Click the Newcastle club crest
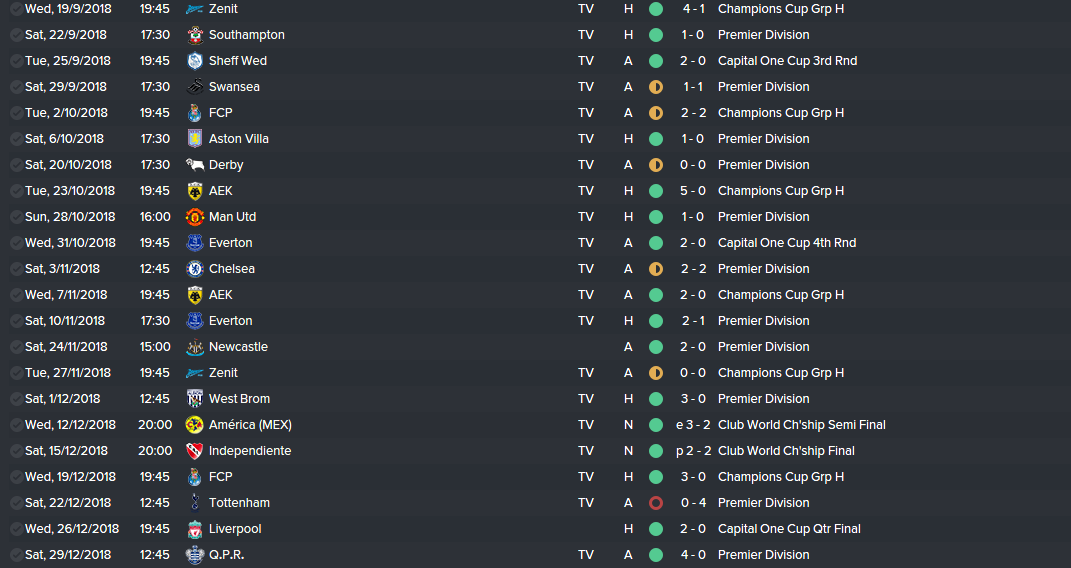1071x568 pixels. (195, 347)
